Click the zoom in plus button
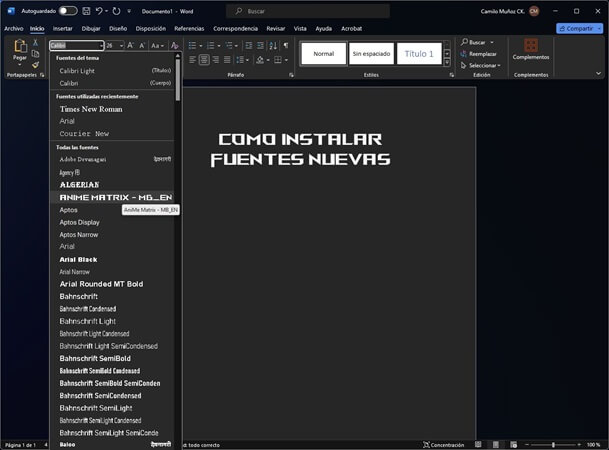 click(x=579, y=445)
